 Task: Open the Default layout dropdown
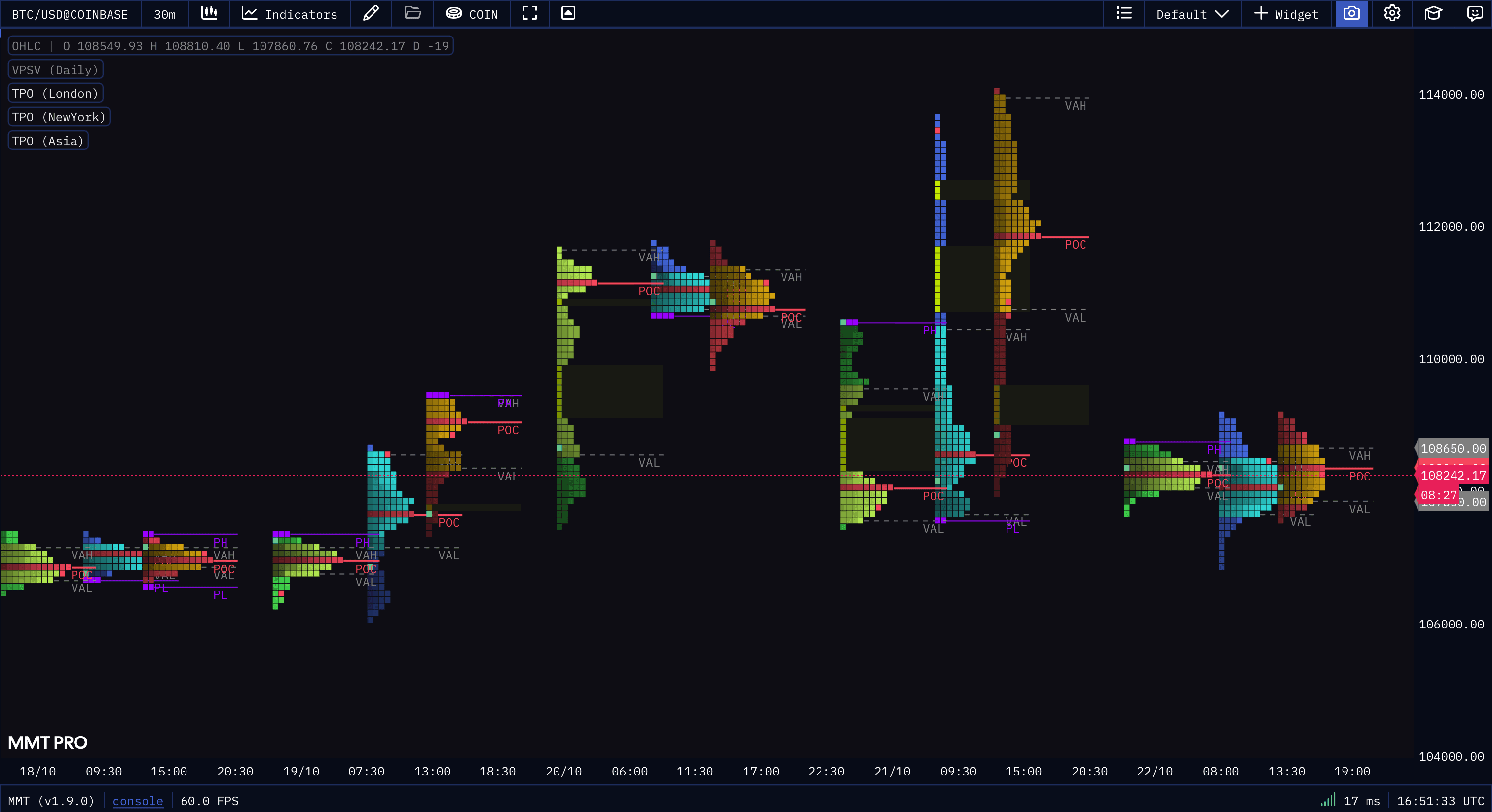click(x=1192, y=14)
